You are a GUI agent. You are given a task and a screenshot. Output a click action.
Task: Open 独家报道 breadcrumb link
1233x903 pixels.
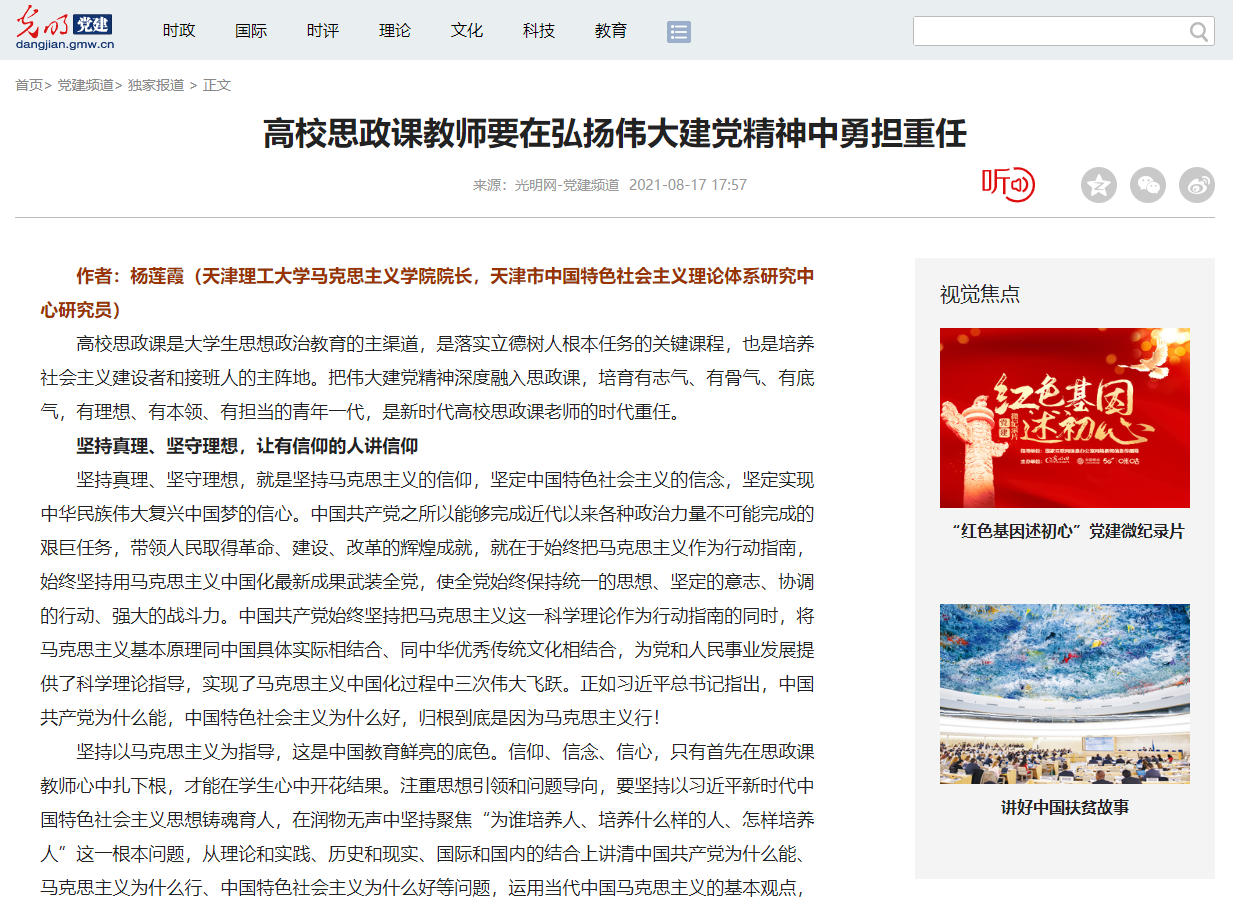156,85
